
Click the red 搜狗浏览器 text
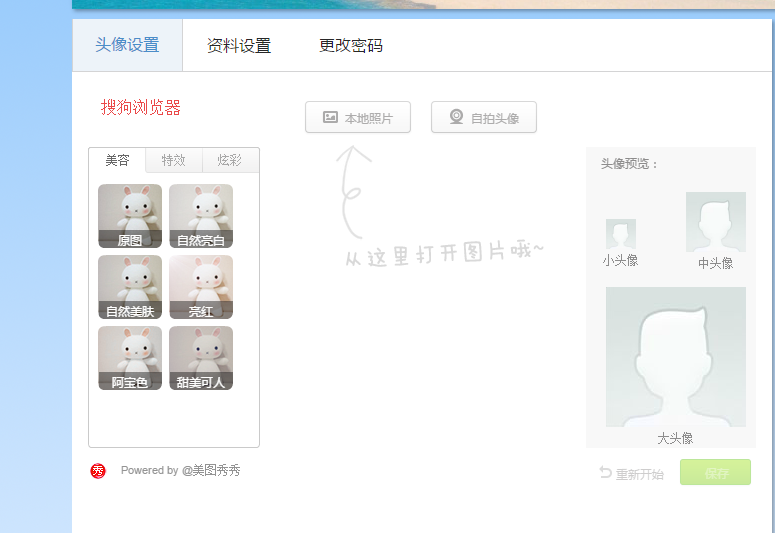[141, 107]
